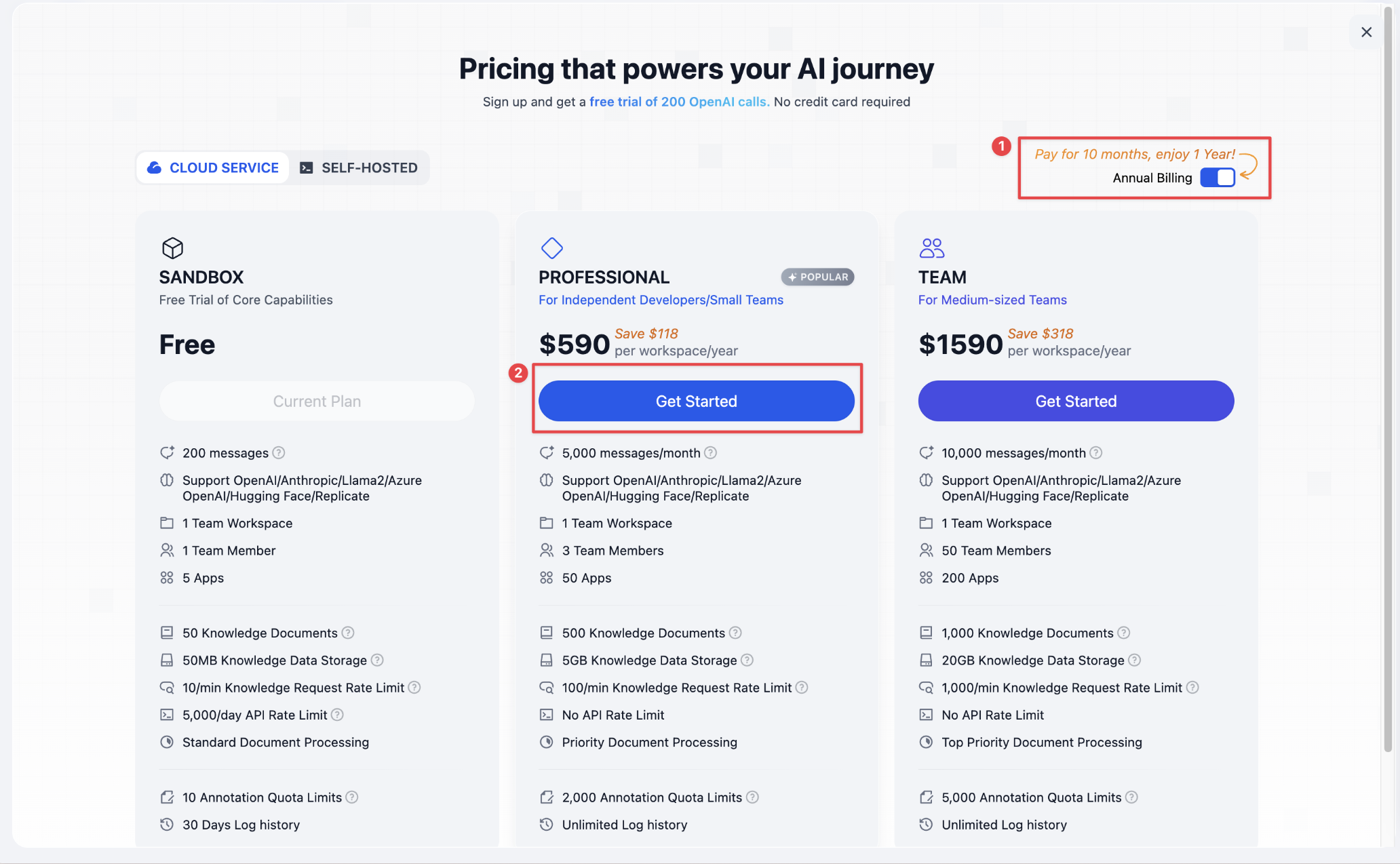The height and width of the screenshot is (864, 1400).
Task: Click the Popular badge on Professional
Action: (x=817, y=277)
